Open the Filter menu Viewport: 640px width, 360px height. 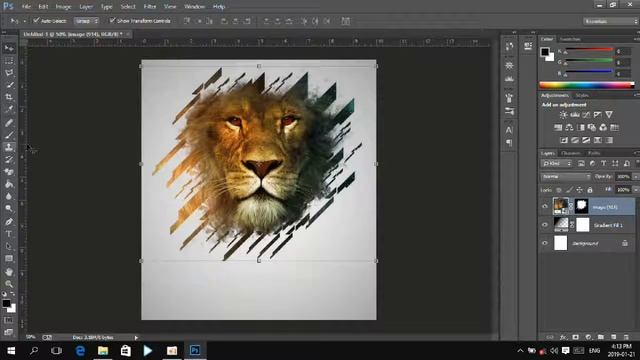click(x=150, y=7)
